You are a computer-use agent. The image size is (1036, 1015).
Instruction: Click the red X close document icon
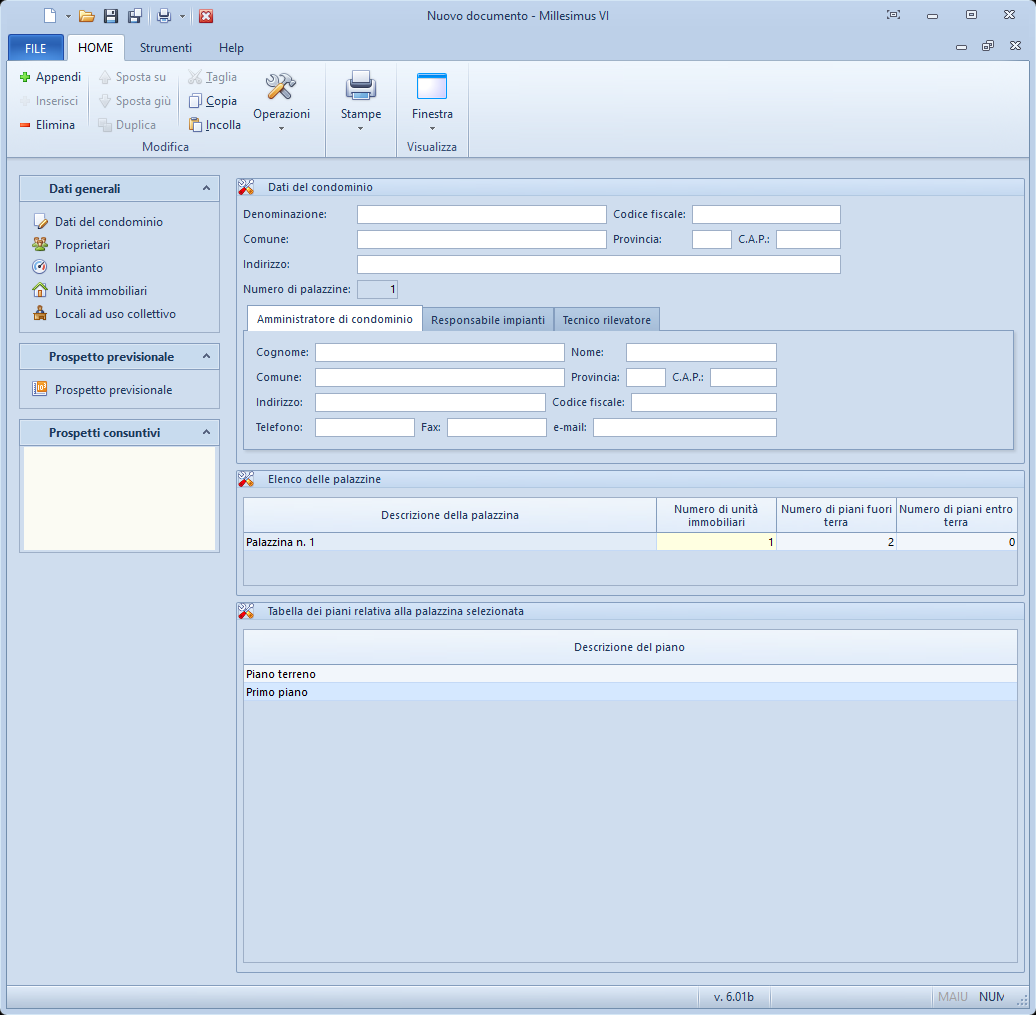point(206,16)
